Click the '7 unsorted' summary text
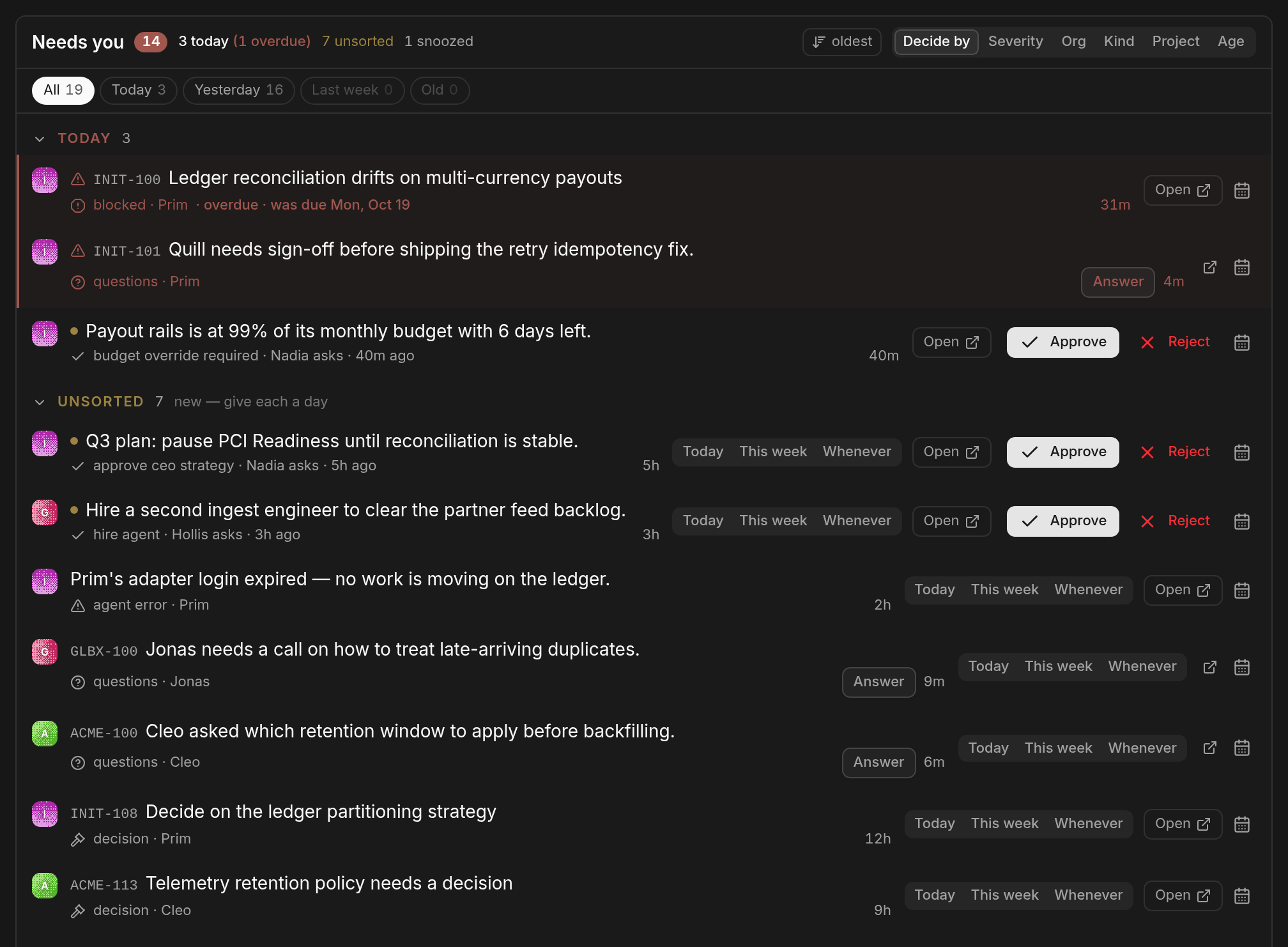This screenshot has width=1288, height=947. pos(357,42)
